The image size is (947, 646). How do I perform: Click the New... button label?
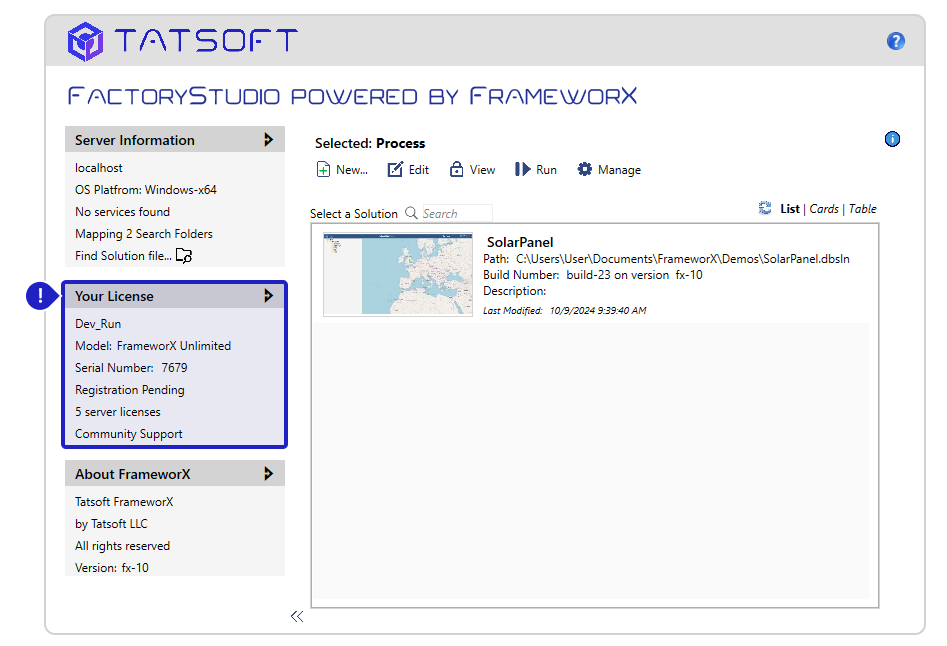point(352,170)
